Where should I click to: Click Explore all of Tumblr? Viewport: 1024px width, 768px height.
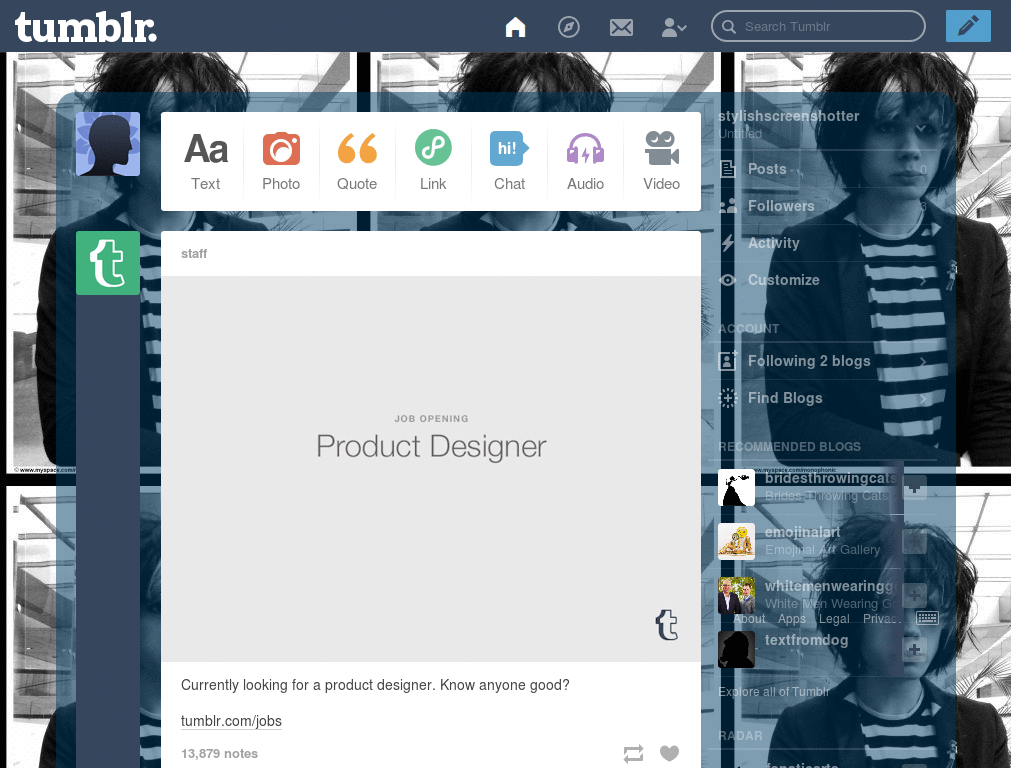(x=774, y=692)
